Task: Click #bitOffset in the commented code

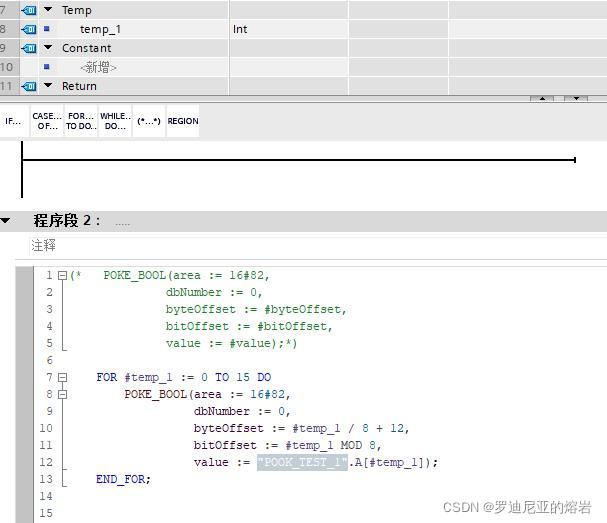Action: point(292,326)
